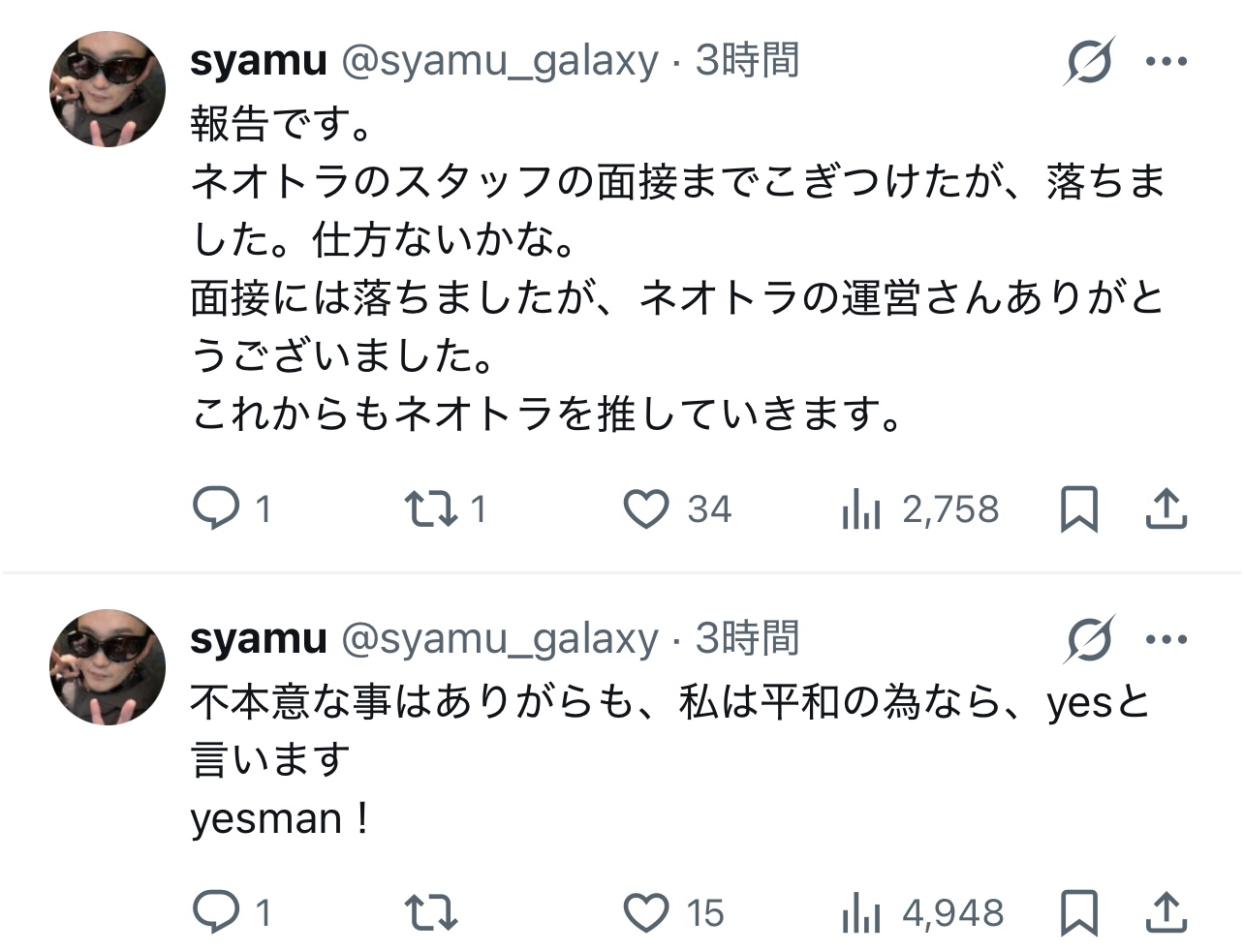
Task: Share the ネオトラ interview report tweet
Action: click(1166, 509)
